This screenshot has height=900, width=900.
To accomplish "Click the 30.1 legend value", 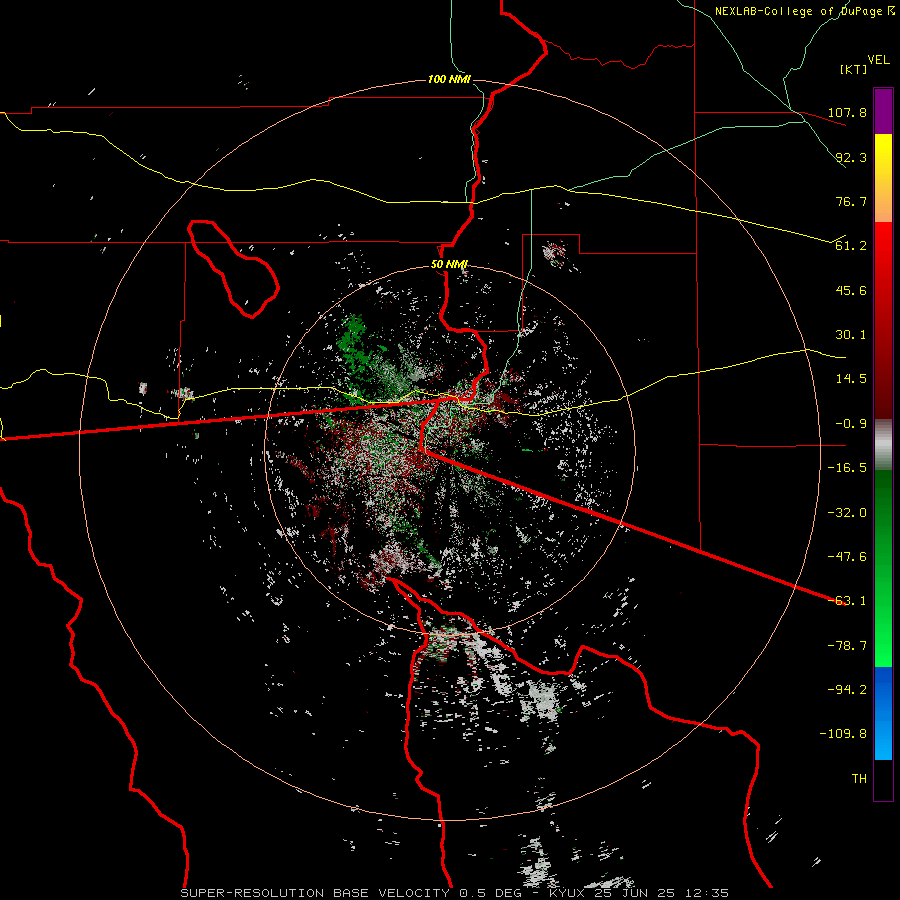I will 851,335.
